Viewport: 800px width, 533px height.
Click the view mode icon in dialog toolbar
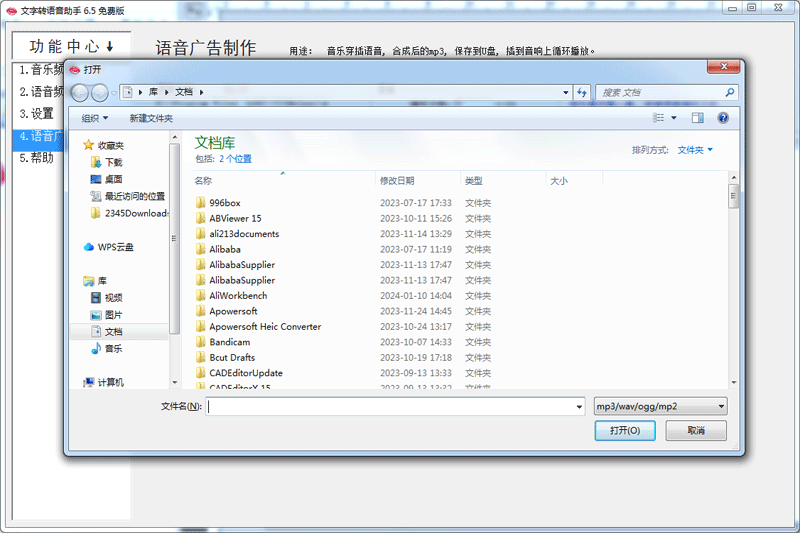click(659, 118)
